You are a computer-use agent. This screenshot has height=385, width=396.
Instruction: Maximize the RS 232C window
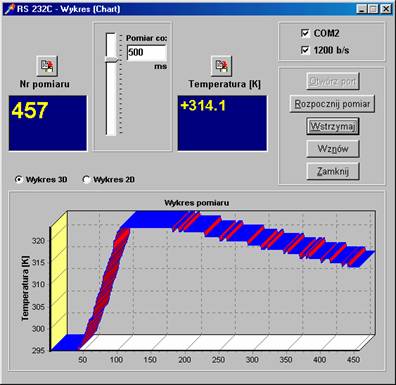coord(373,9)
